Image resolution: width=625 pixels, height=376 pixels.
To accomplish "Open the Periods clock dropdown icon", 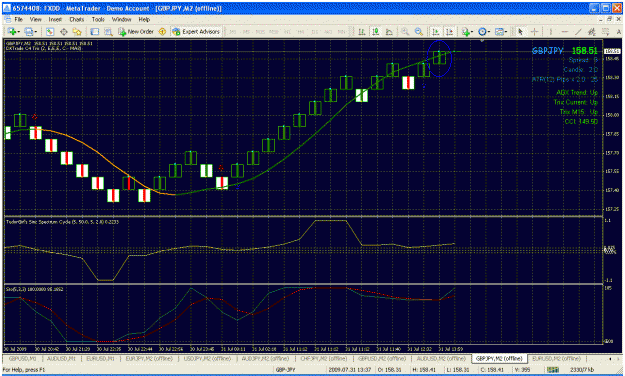I will click(483, 31).
